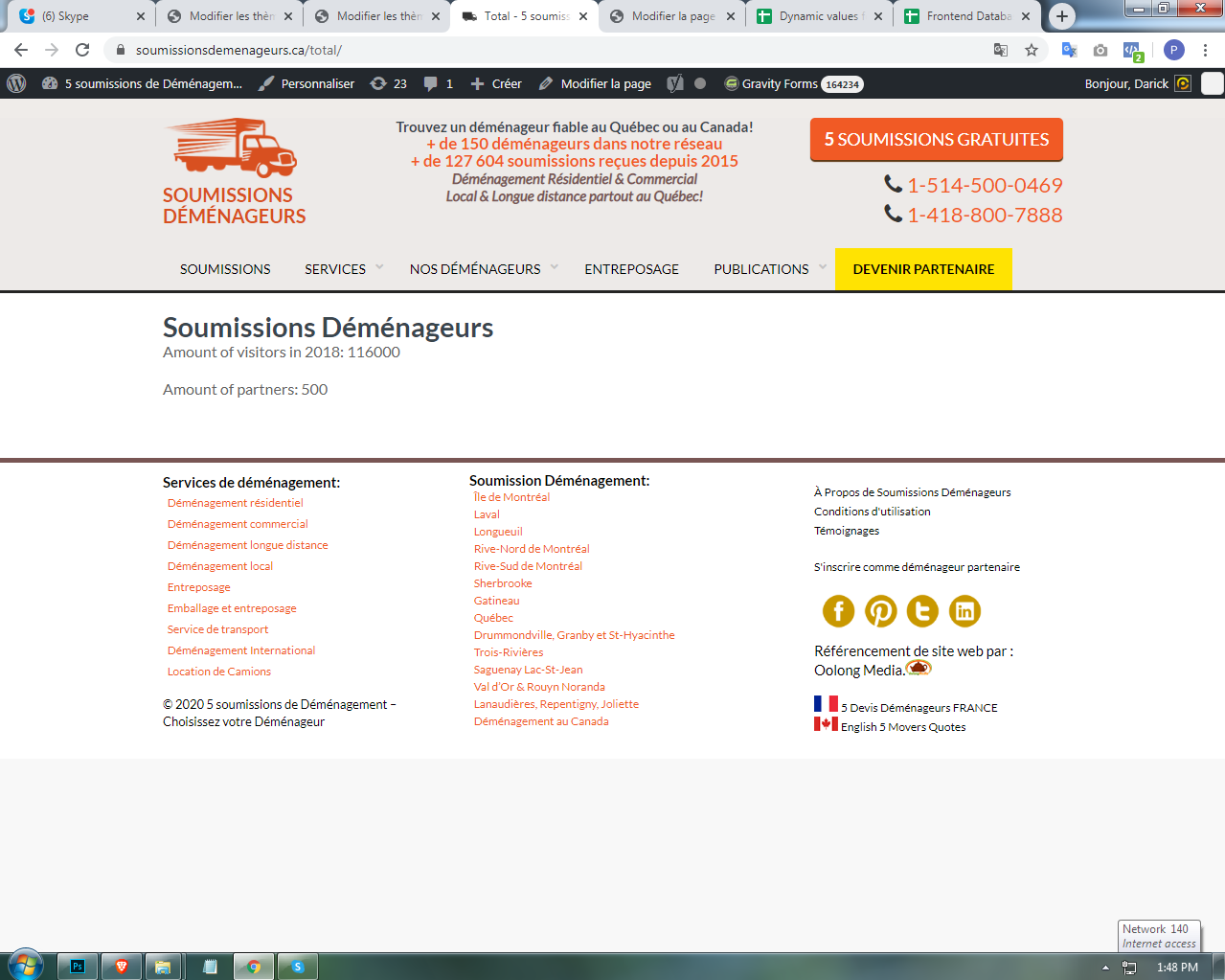Click the network icon in system tray
Viewport: 1225px width, 980px height.
1129,968
